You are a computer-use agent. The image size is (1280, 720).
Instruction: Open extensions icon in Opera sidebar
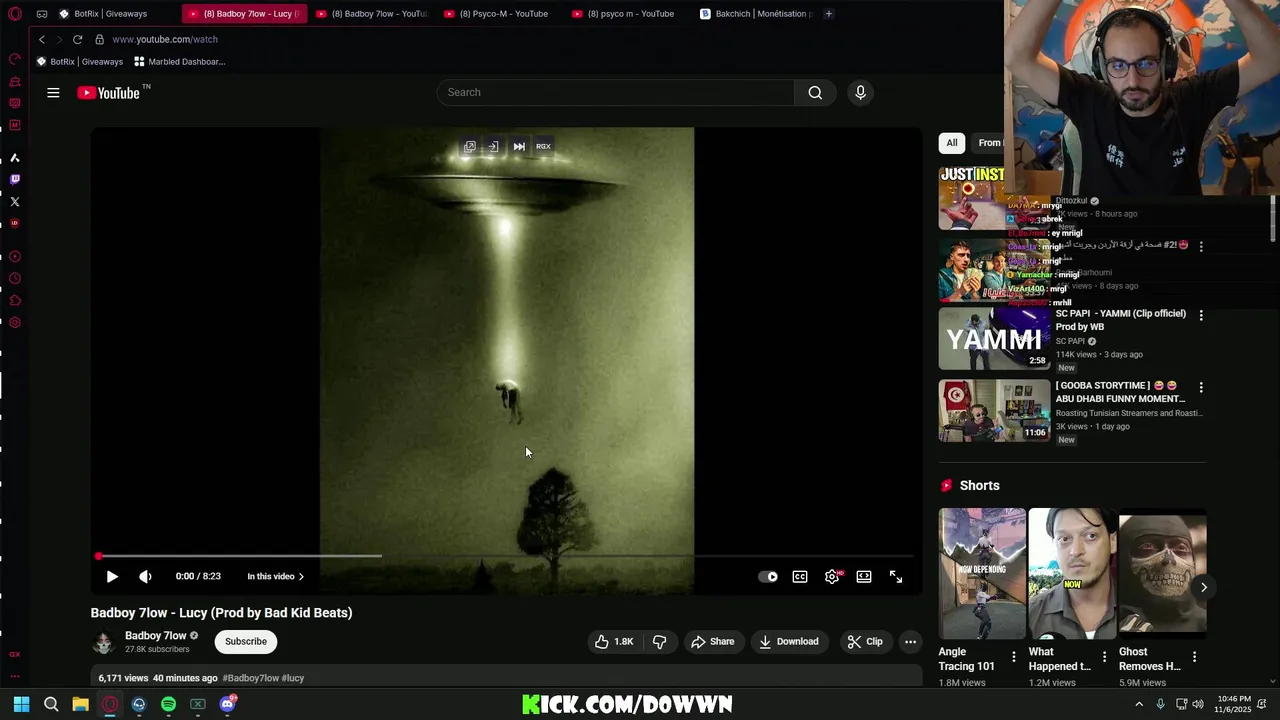pos(15,301)
